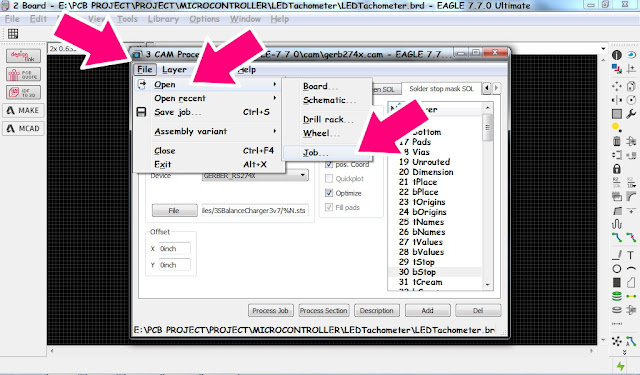Open Options menu in Board window

tap(204, 19)
